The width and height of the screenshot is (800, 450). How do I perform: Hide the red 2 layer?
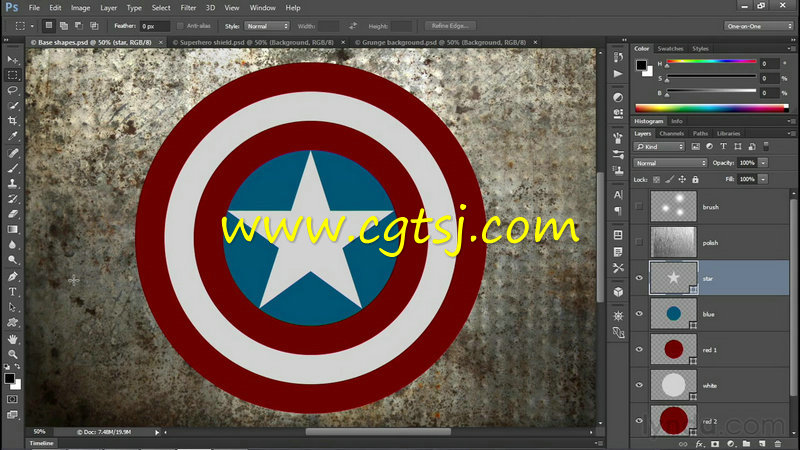(x=639, y=421)
